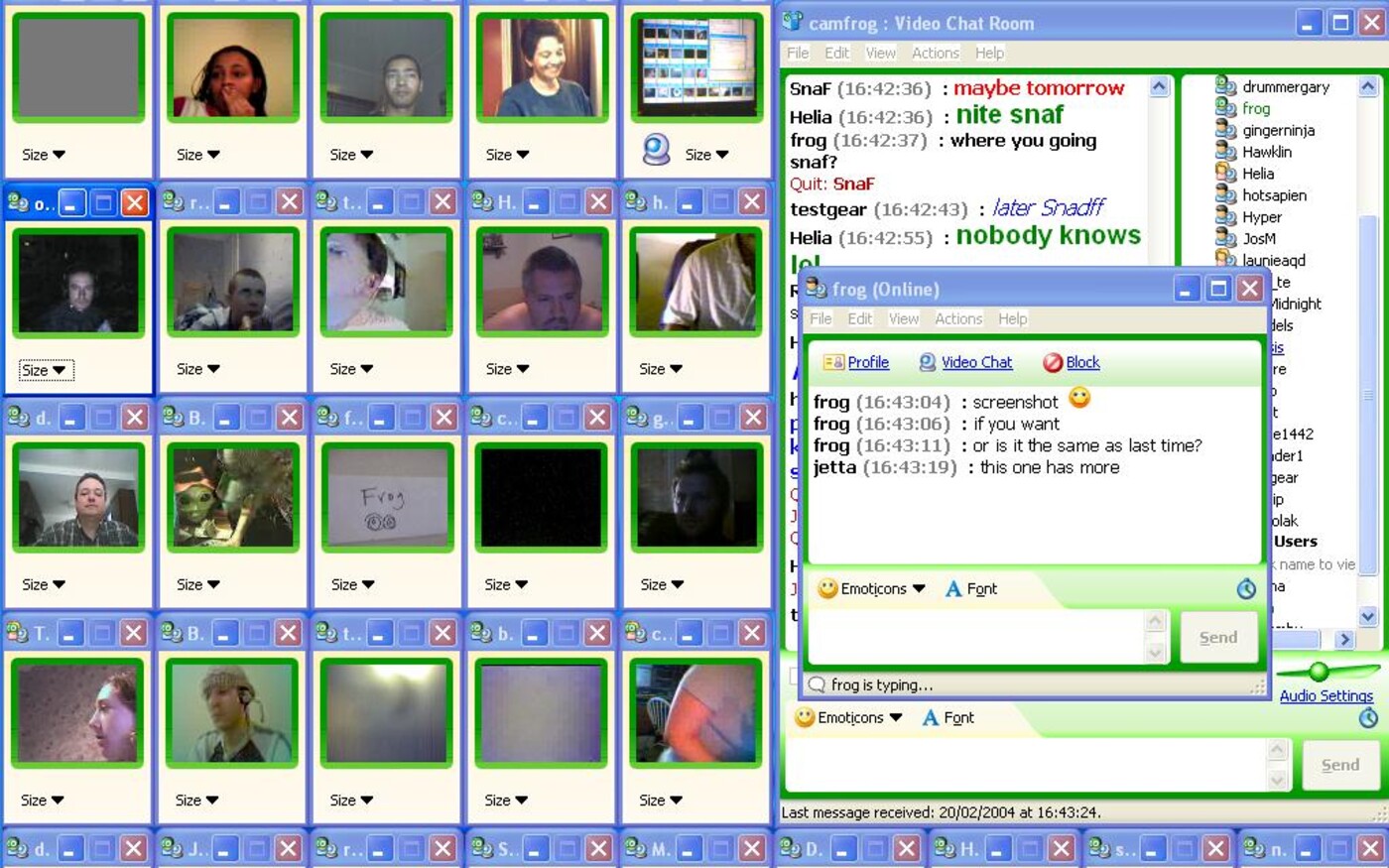This screenshot has width=1389, height=868.
Task: Open Size dropdown under beanie headset man video
Action: pyautogui.click(x=197, y=801)
